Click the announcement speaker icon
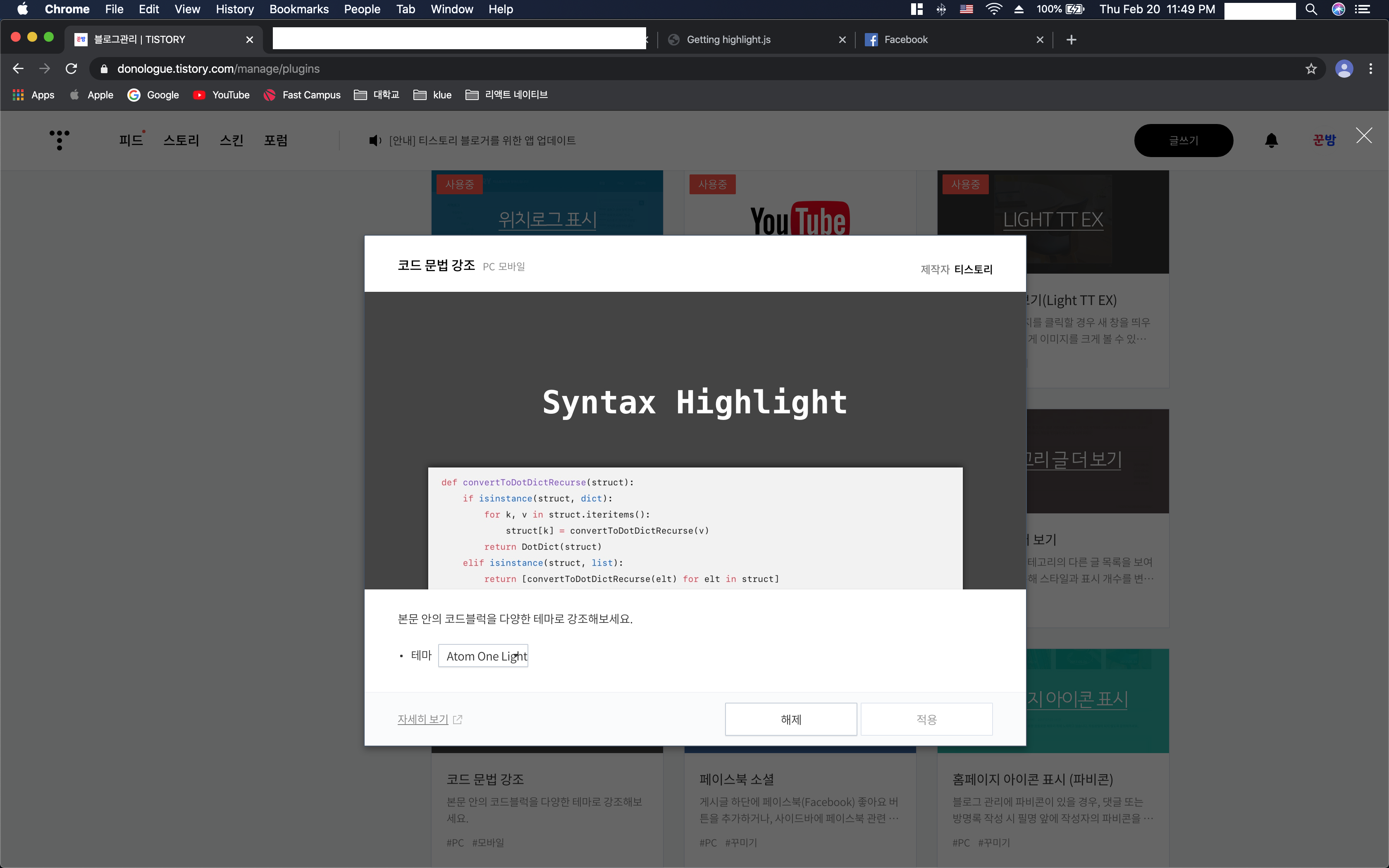1389x868 pixels. pyautogui.click(x=375, y=141)
